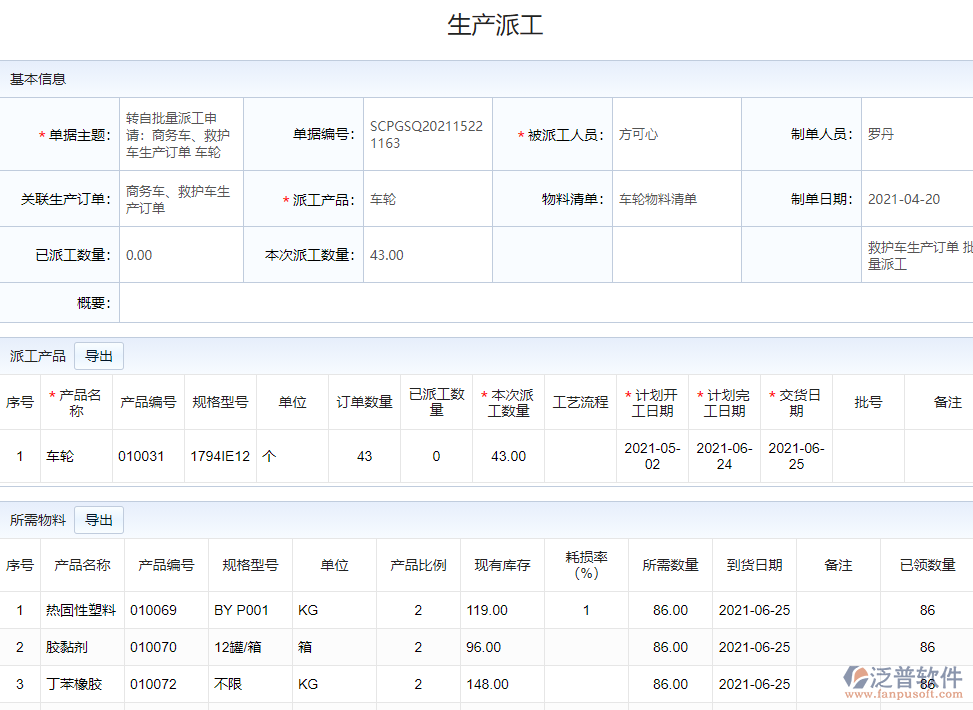This screenshot has width=973, height=710.
Task: Open the 关联生产订单 field
Action: click(180, 199)
